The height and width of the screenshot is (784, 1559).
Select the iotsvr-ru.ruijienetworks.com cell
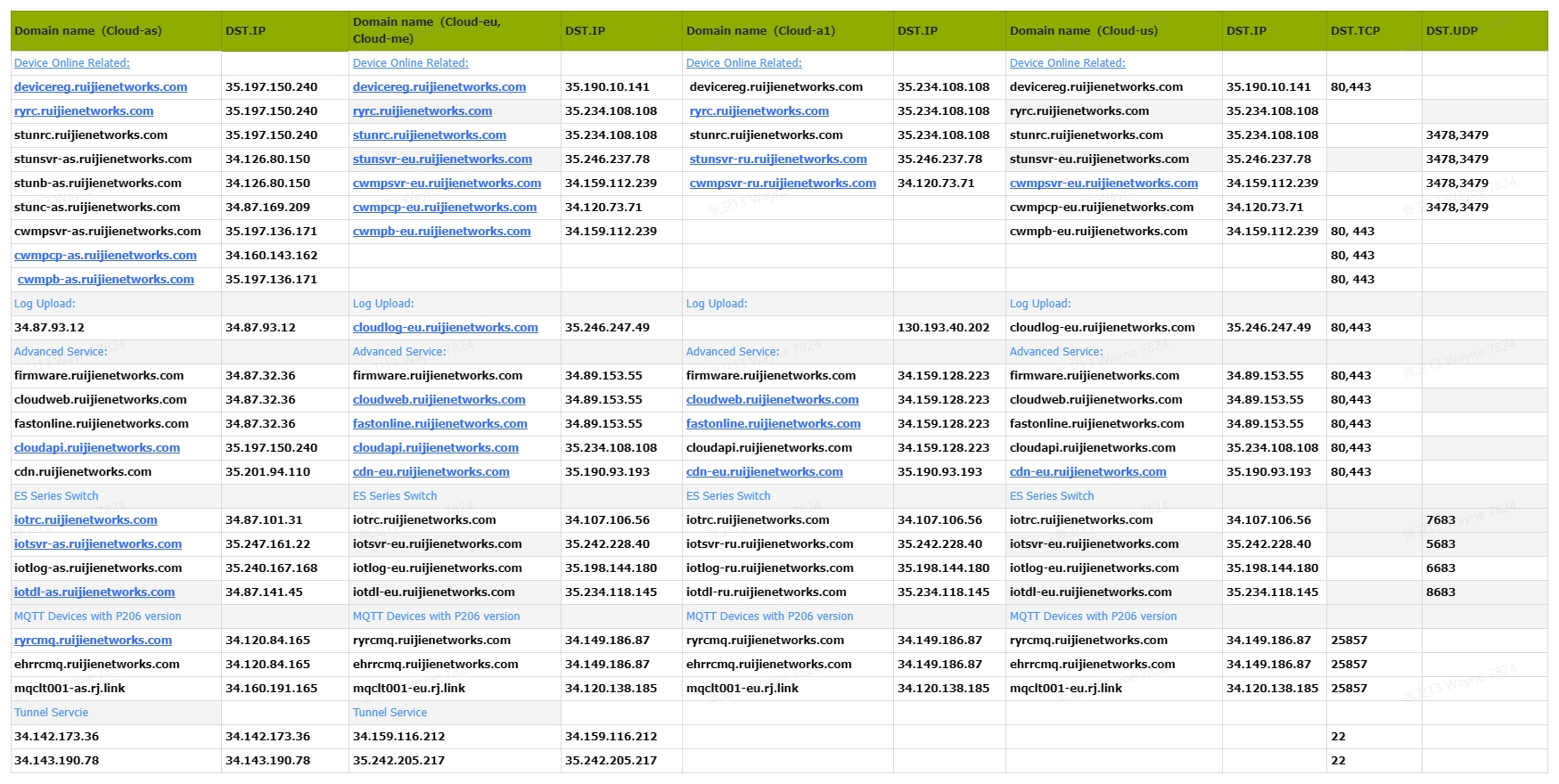coord(788,544)
